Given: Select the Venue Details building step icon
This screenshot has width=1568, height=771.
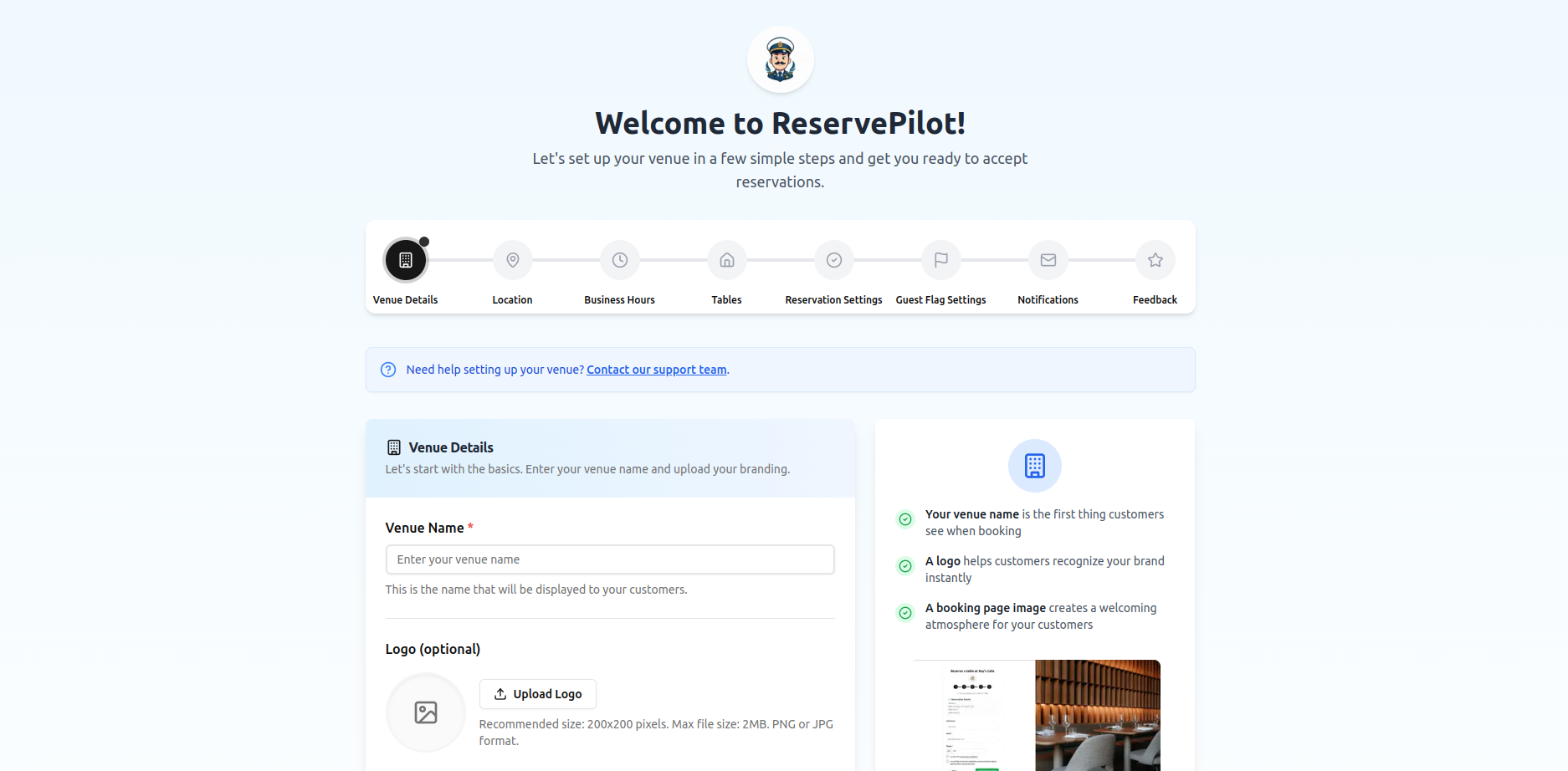Looking at the screenshot, I should coord(405,260).
